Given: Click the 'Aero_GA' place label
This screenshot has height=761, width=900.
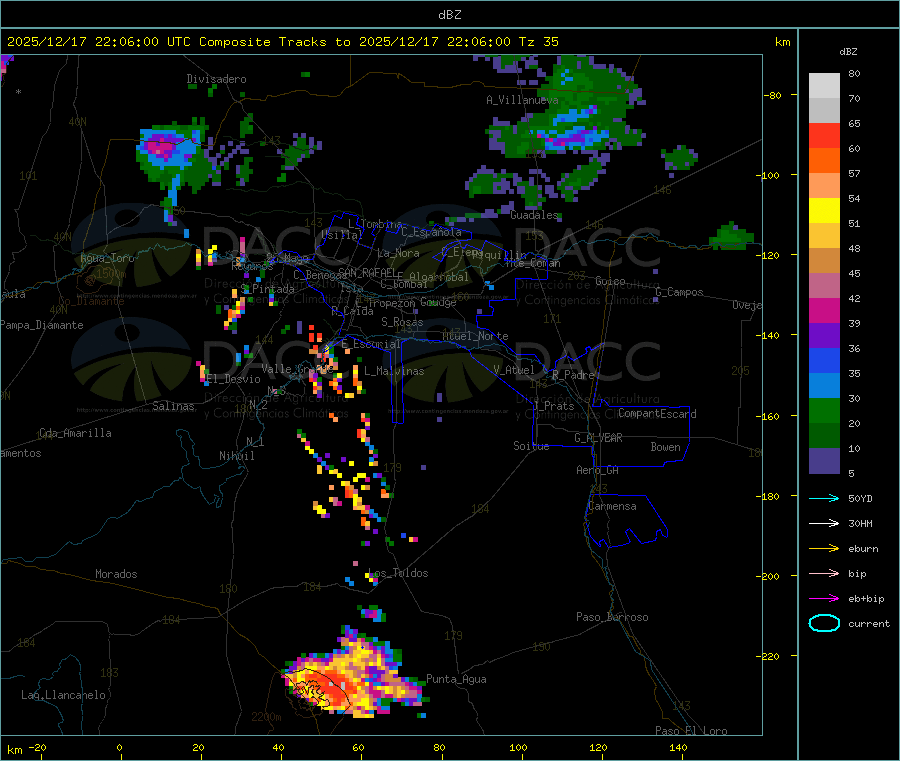Looking at the screenshot, I should click(598, 470).
